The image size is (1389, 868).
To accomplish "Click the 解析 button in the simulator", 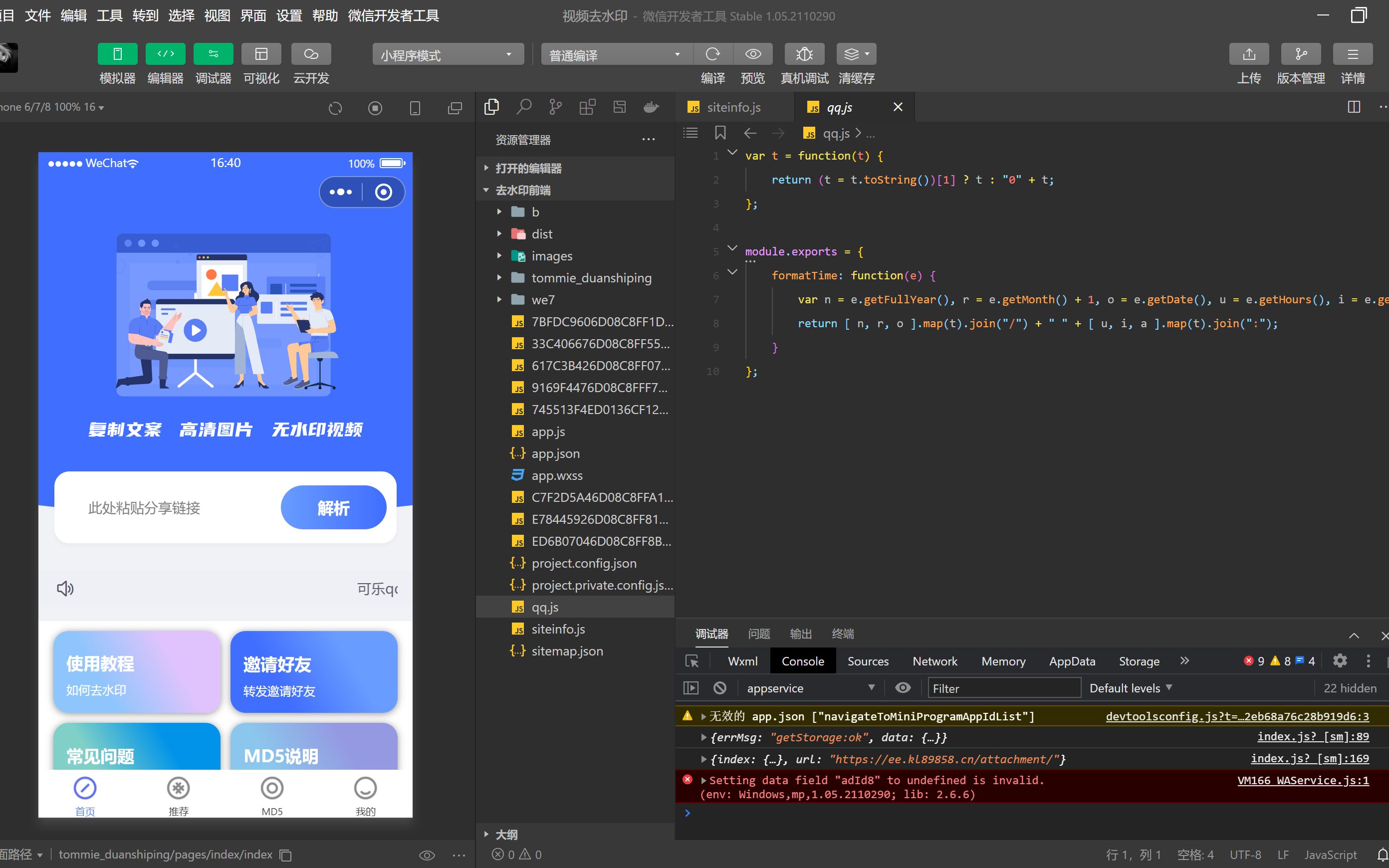I will (x=333, y=507).
